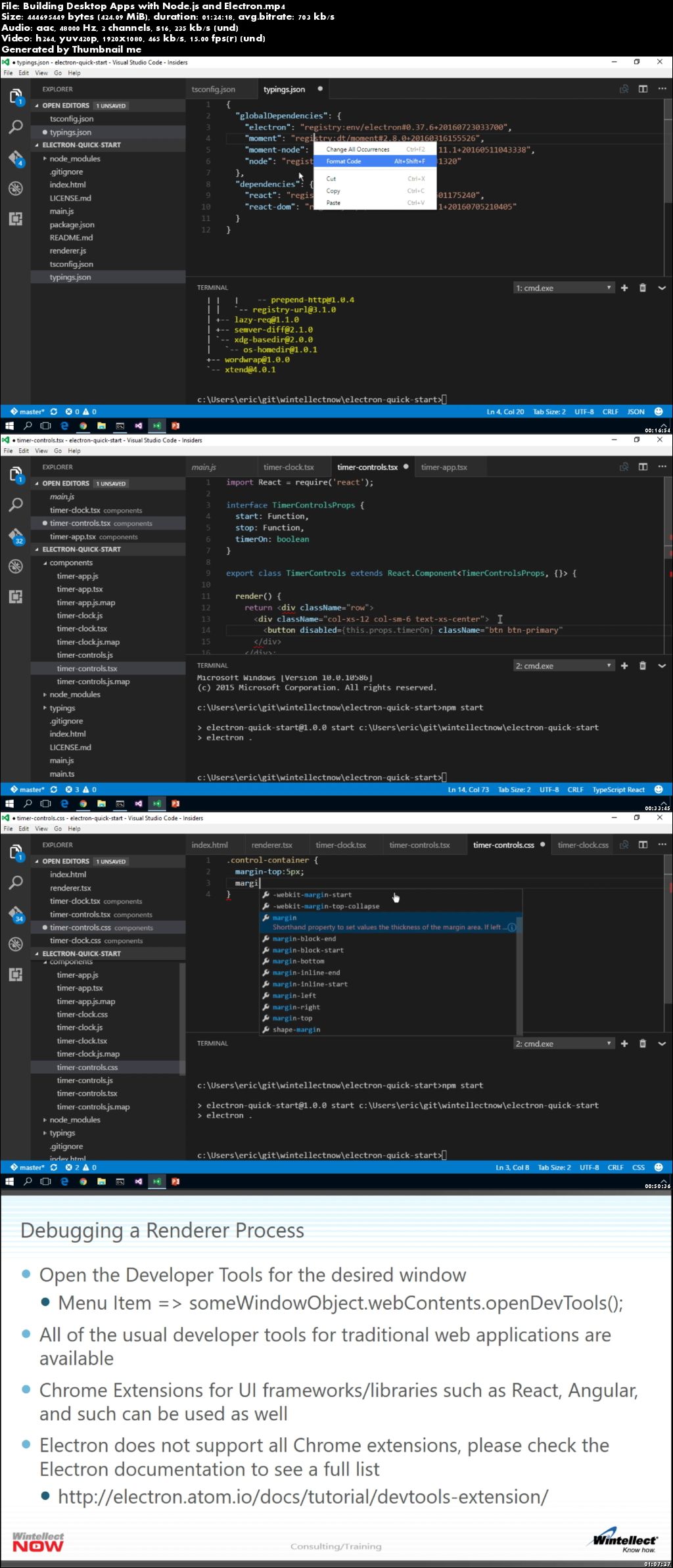Split the editor in typings.json window

pyautogui.click(x=643, y=89)
